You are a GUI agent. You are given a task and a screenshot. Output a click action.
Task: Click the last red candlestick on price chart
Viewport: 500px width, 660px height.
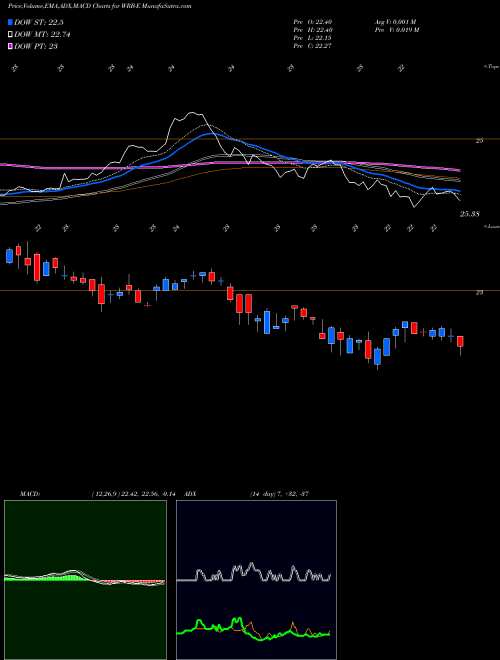(x=460, y=341)
